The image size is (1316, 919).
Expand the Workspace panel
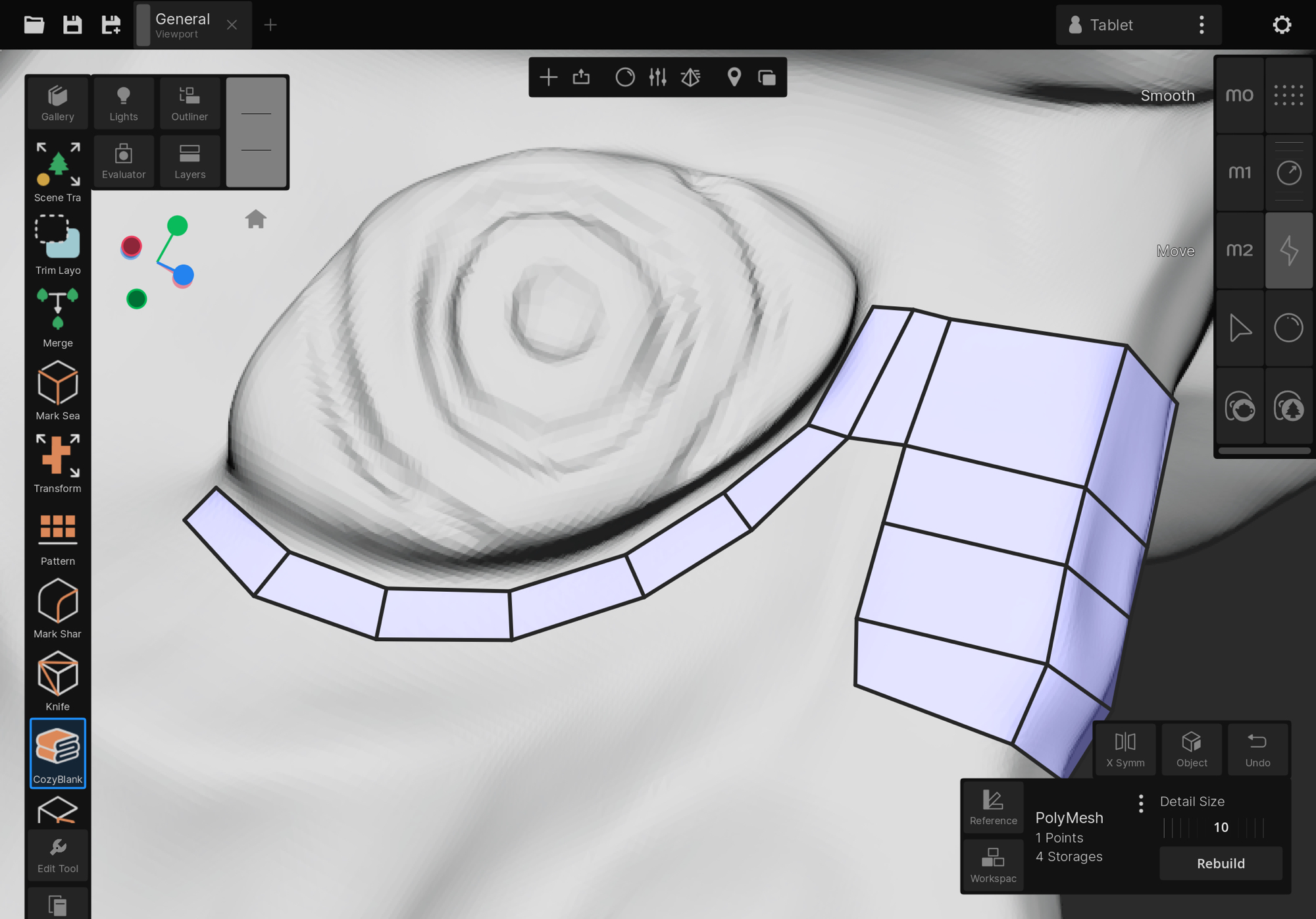[x=993, y=865]
